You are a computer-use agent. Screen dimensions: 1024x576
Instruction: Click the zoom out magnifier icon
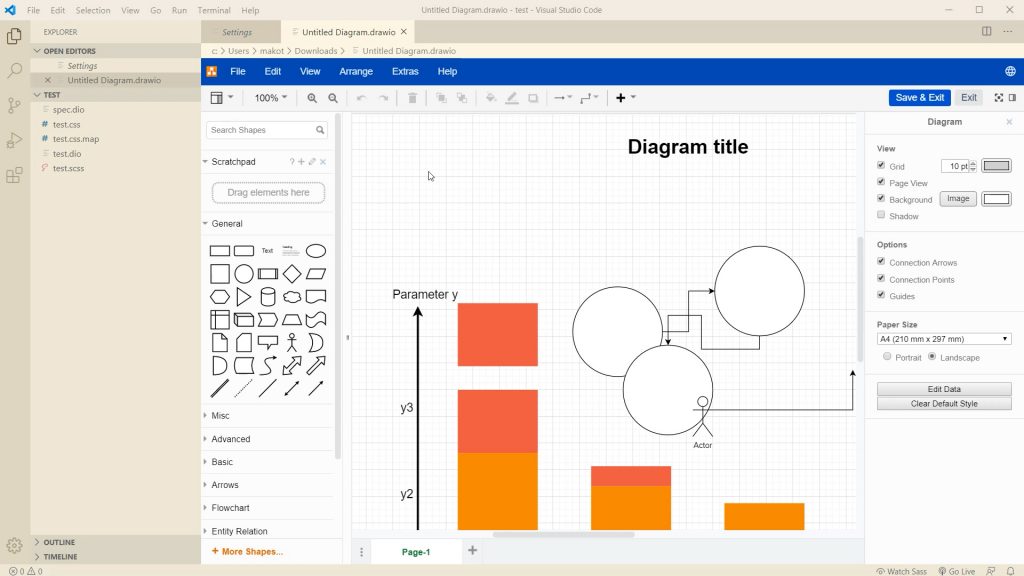pos(333,98)
